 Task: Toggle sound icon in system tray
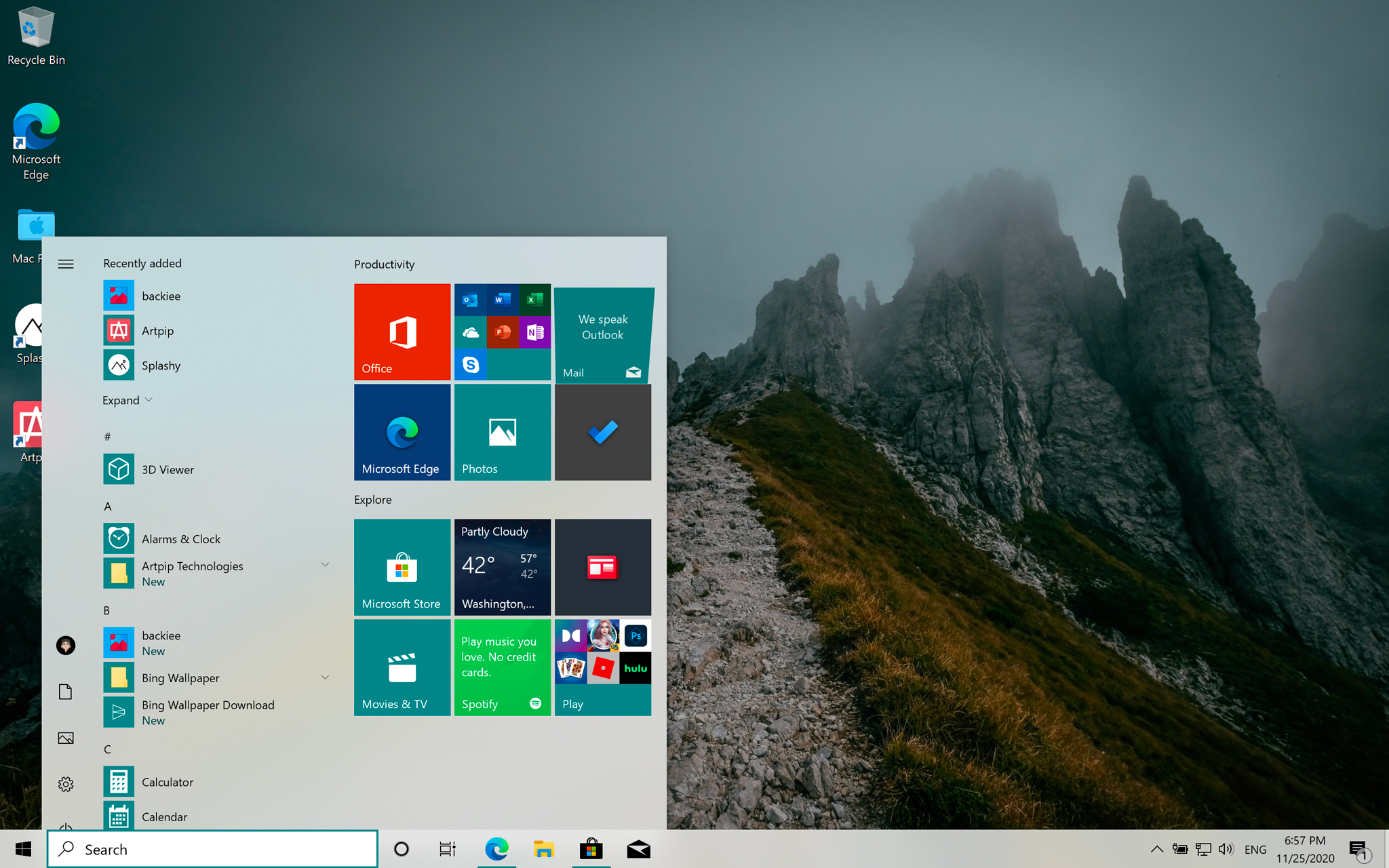pos(1224,848)
